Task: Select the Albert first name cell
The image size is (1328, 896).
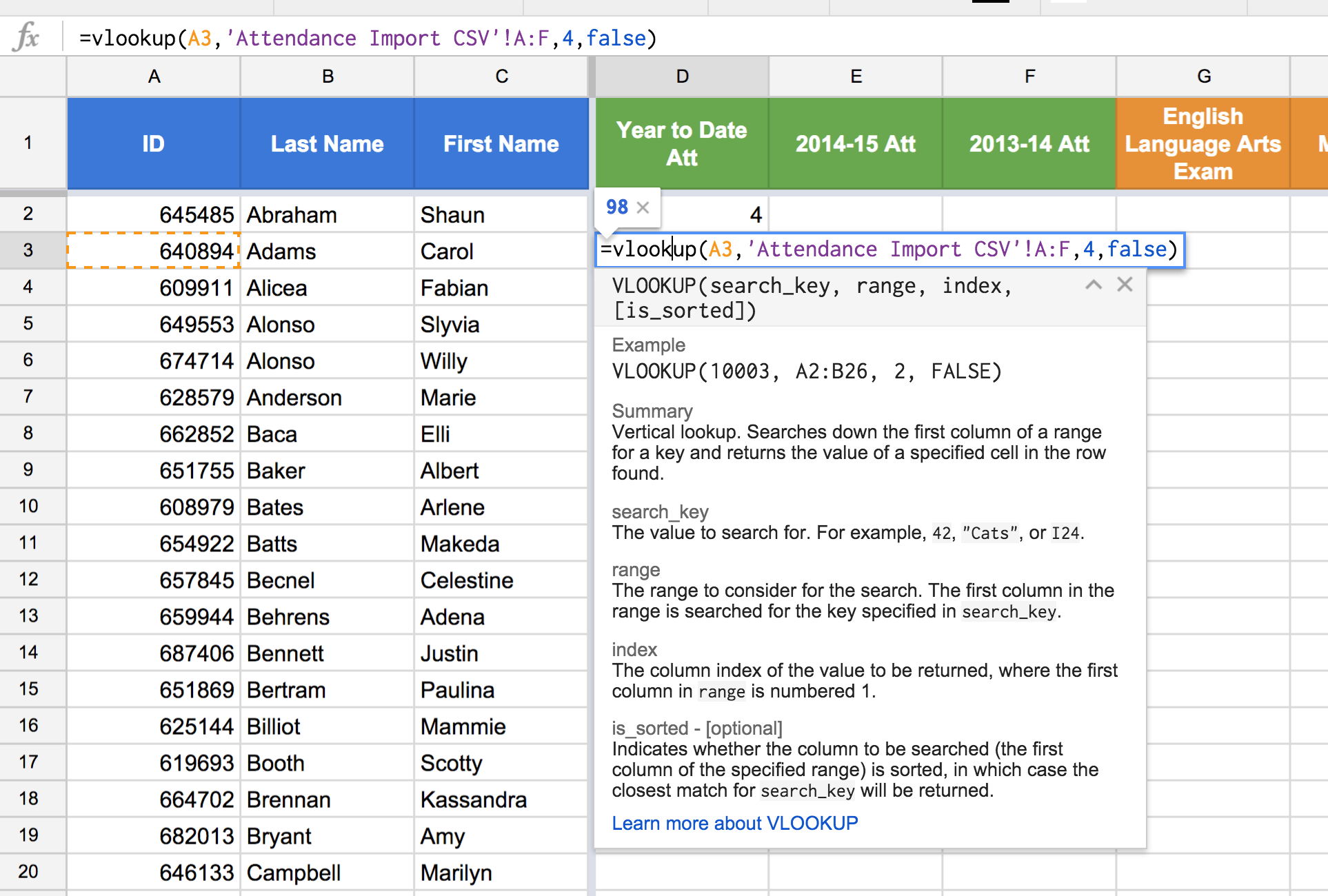Action: click(501, 470)
